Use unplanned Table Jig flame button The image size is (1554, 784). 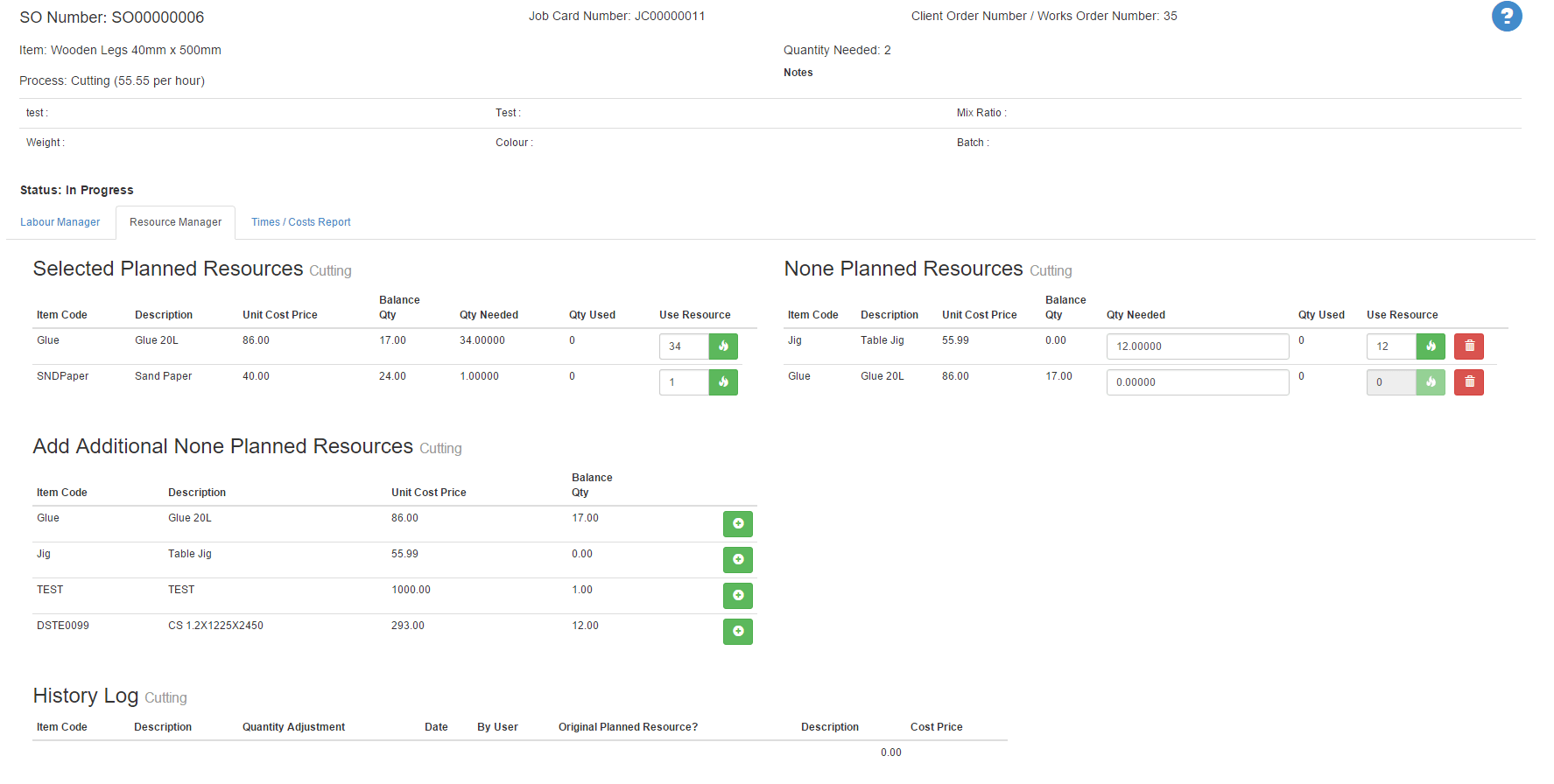tap(1431, 346)
